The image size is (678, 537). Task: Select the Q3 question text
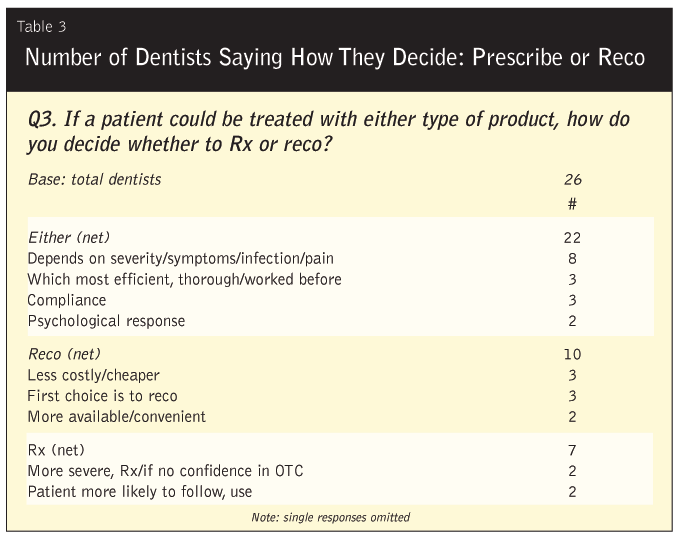click(x=330, y=132)
